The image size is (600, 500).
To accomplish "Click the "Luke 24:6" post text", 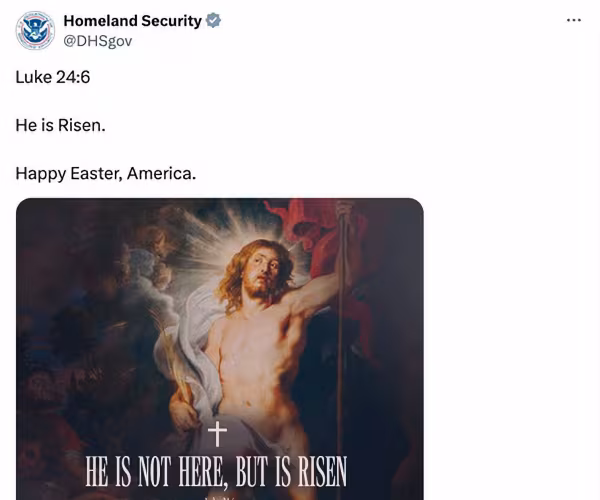I will coord(53,76).
